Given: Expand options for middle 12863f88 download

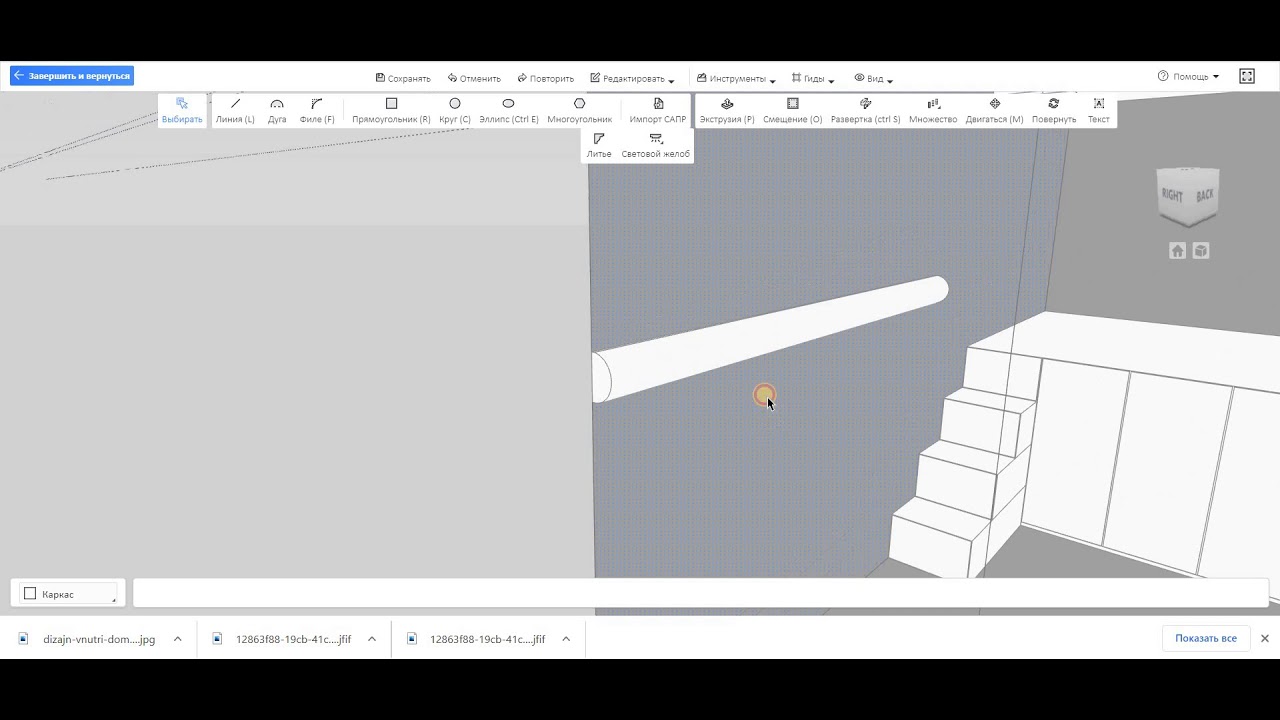Looking at the screenshot, I should pyautogui.click(x=371, y=639).
